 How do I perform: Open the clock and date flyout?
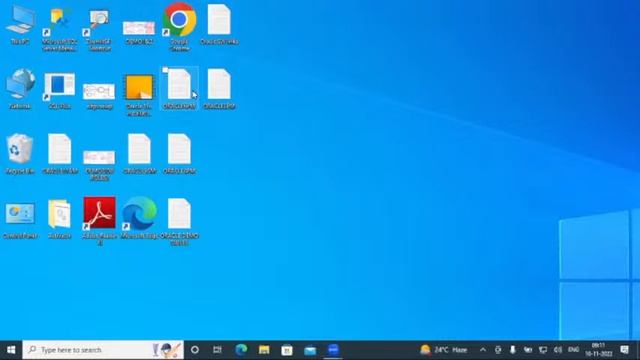pyautogui.click(x=599, y=350)
